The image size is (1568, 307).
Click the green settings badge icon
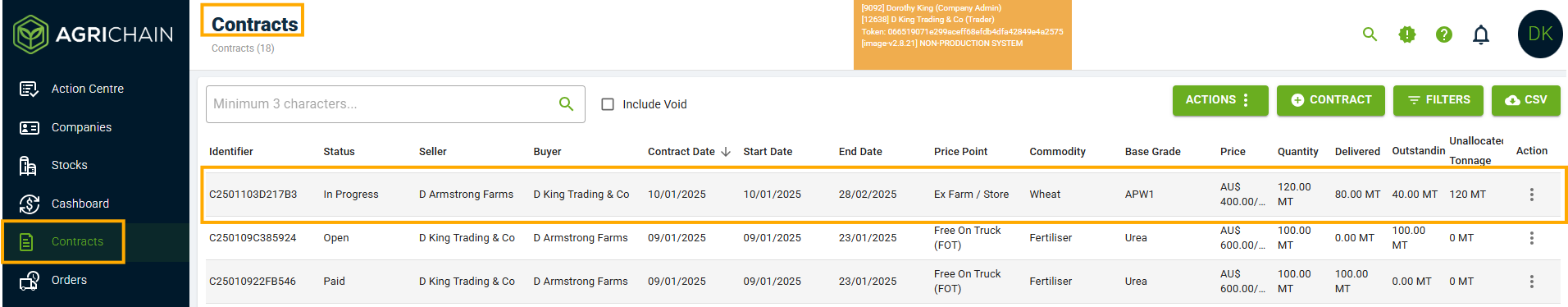point(1407,34)
